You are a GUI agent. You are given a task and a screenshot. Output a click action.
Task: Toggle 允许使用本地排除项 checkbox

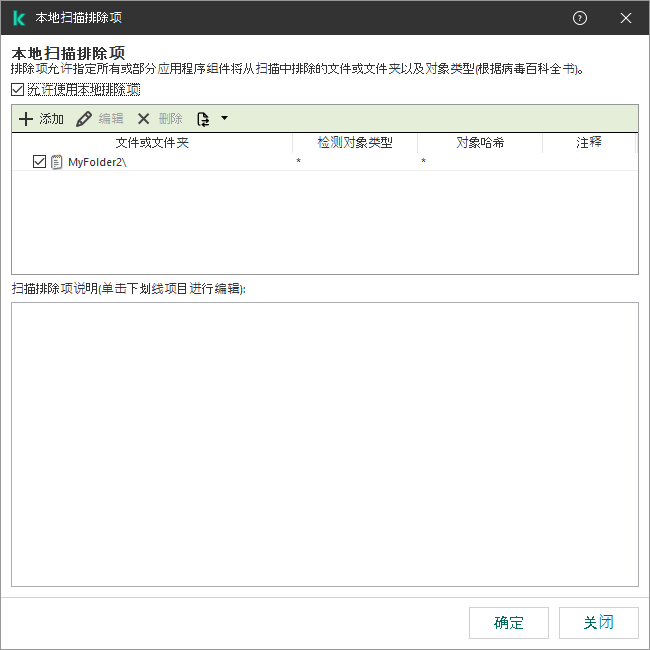18,89
